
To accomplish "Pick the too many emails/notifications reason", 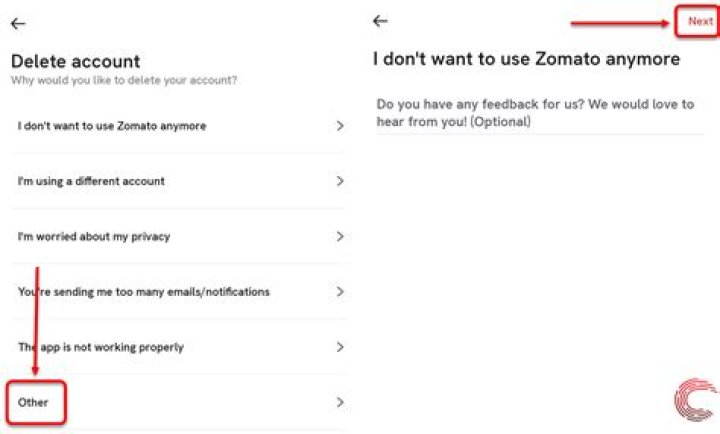I will [143, 292].
